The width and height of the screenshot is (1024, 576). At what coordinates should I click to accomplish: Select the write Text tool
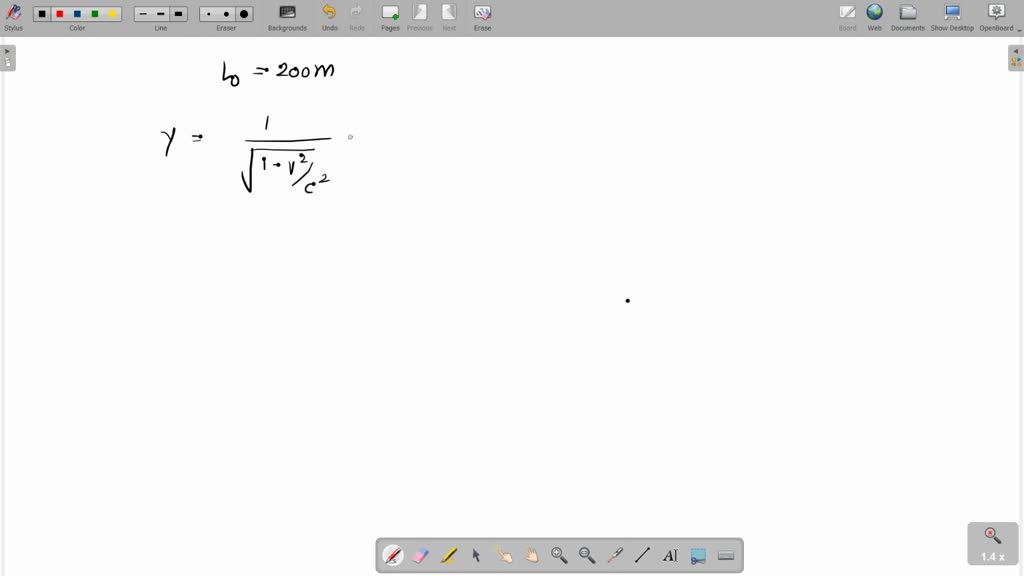(x=671, y=555)
